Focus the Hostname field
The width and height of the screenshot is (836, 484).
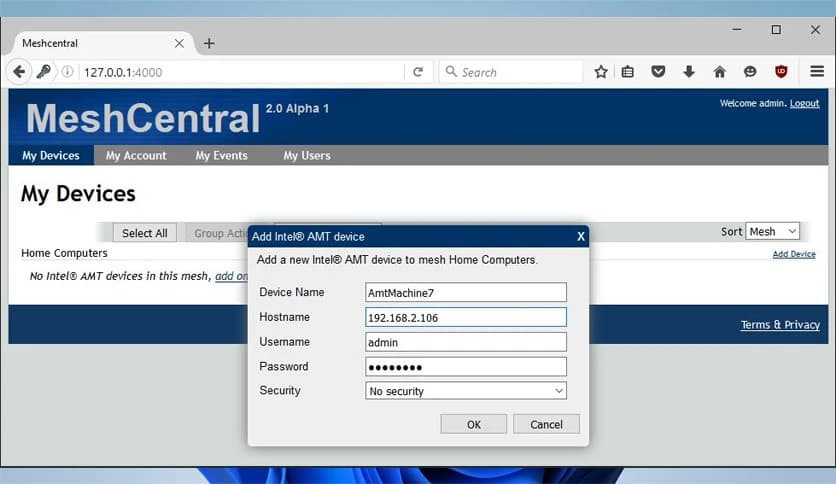465,317
